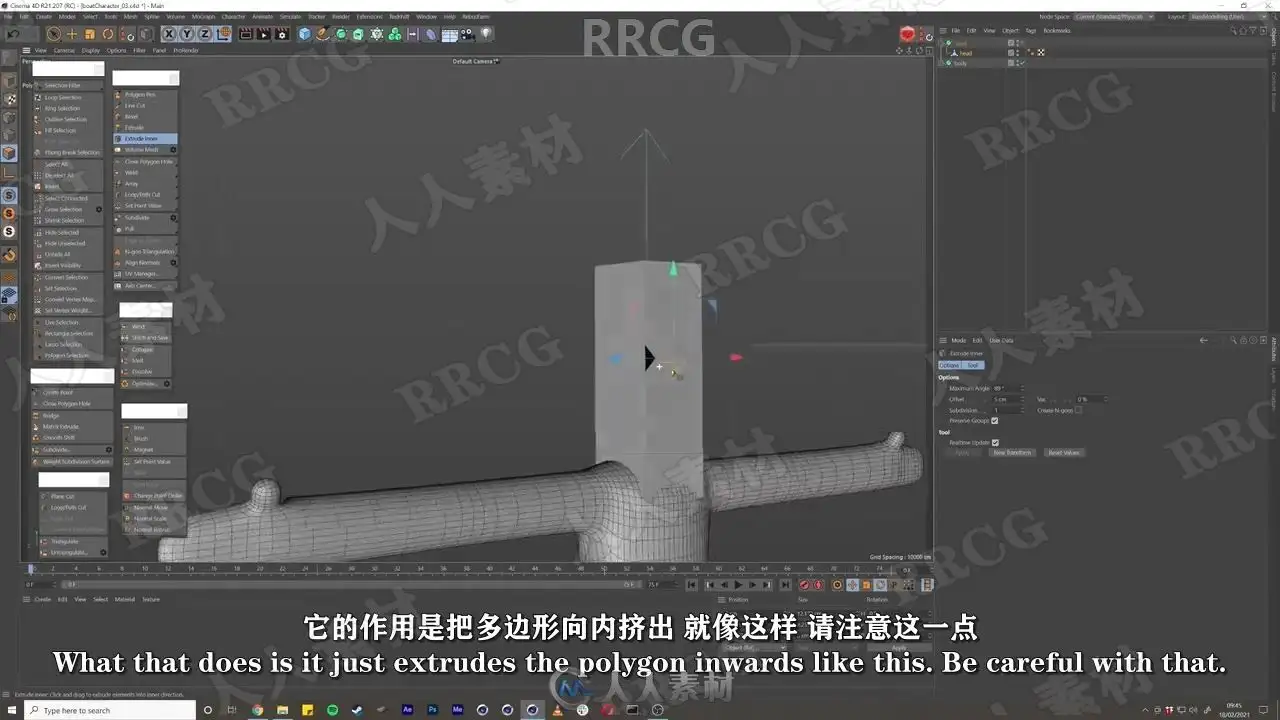This screenshot has width=1280, height=720.
Task: Toggle Realtime Update checkbox
Action: pyautogui.click(x=995, y=442)
